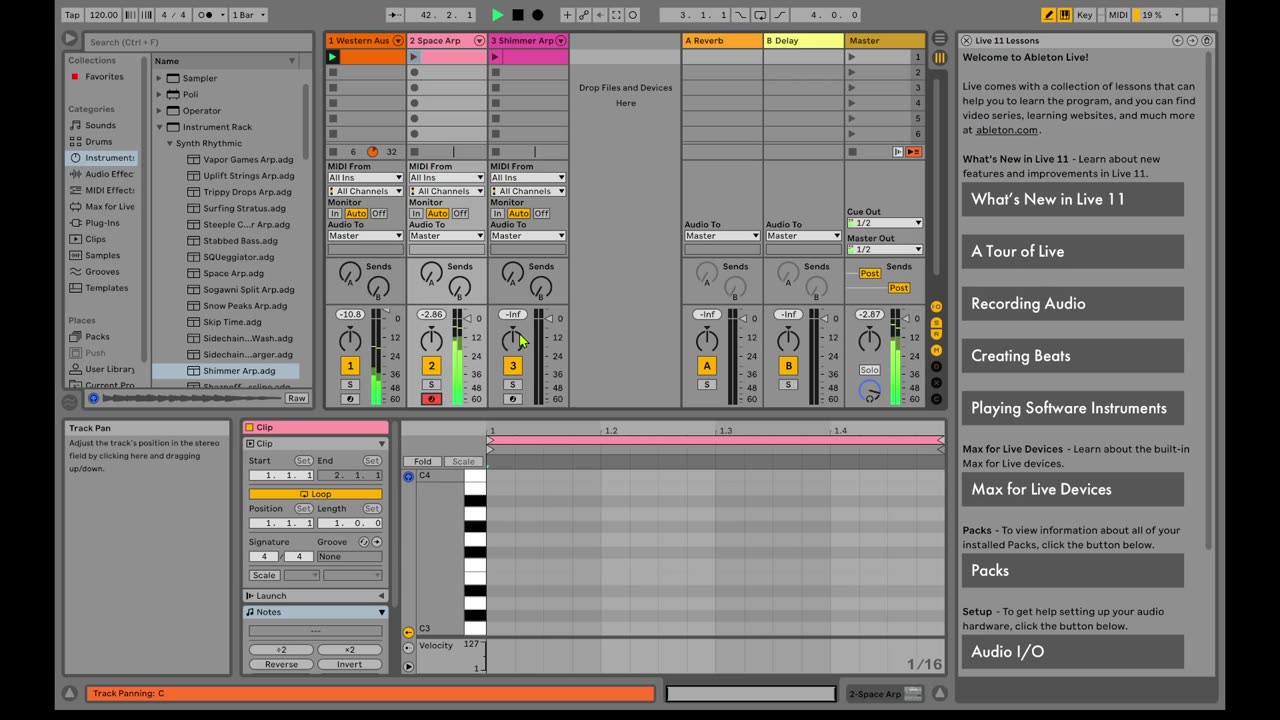This screenshot has height=720, width=1280.
Task: Enable MIDI arrangement overdub plus icon
Action: [567, 15]
